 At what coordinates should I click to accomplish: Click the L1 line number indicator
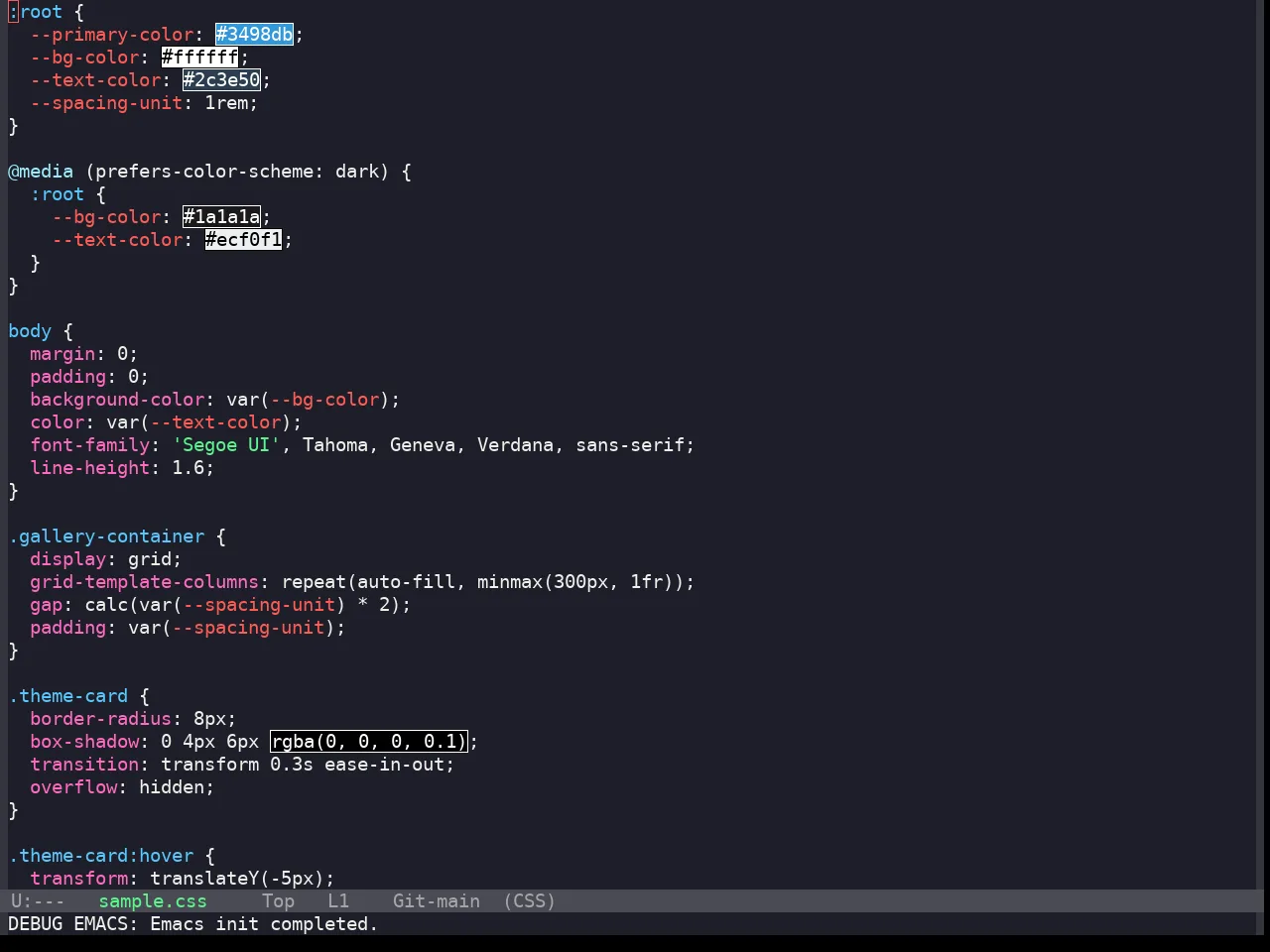[x=338, y=901]
